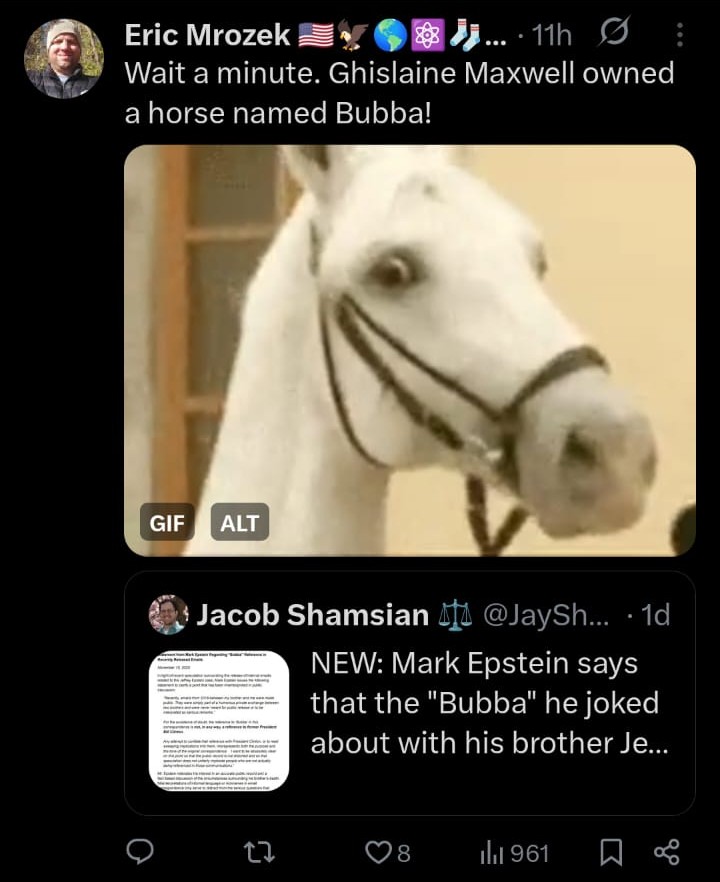Play the white horse GIF

[410, 350]
